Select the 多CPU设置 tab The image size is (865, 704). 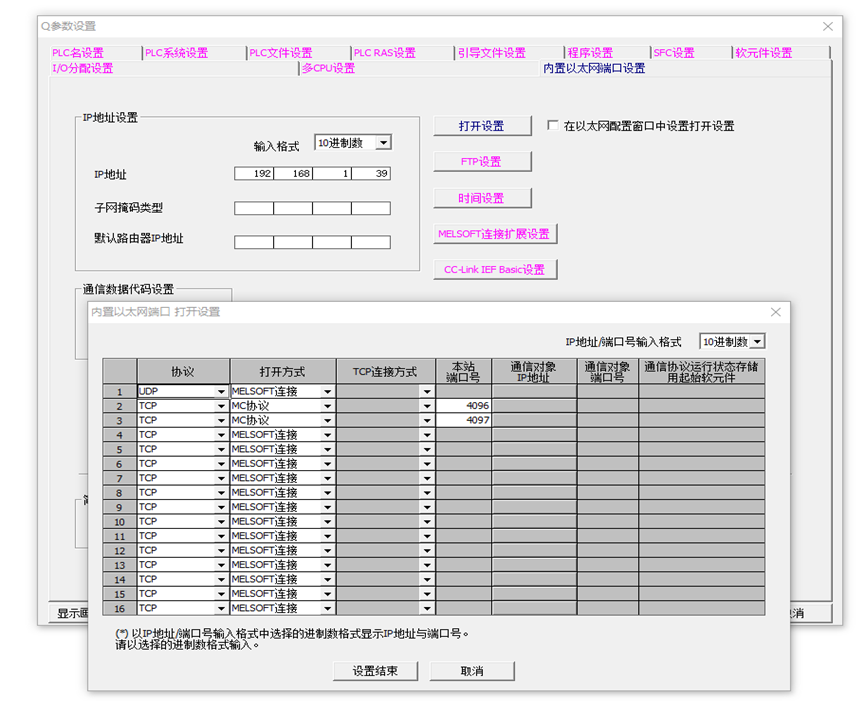(x=331, y=69)
